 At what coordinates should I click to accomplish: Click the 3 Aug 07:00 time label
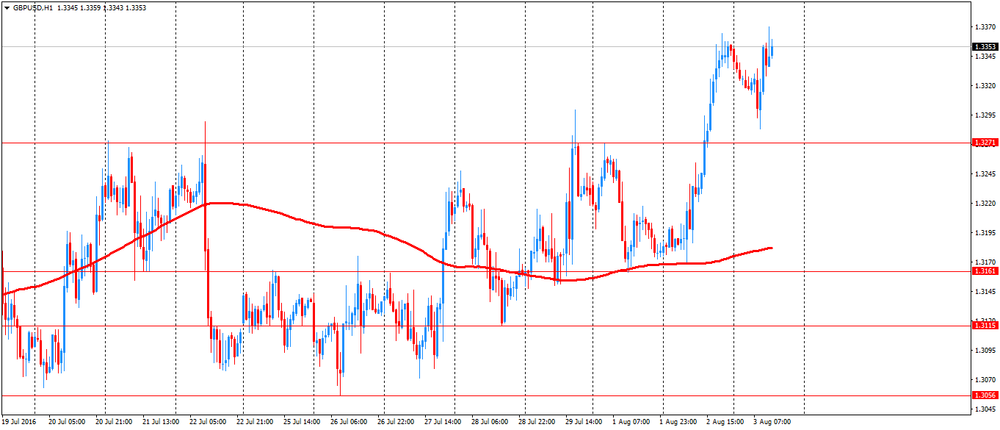[774, 422]
